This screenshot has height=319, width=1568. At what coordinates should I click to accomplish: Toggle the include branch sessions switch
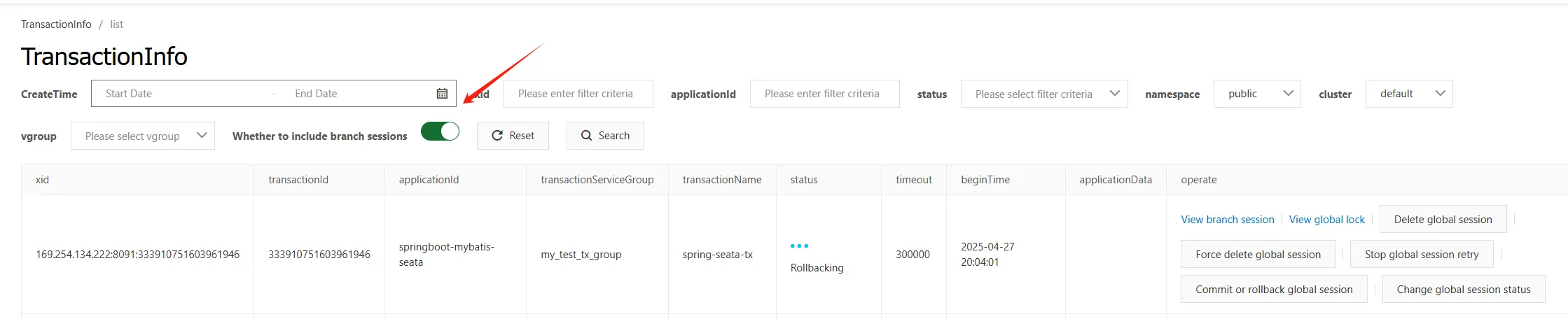coord(440,132)
